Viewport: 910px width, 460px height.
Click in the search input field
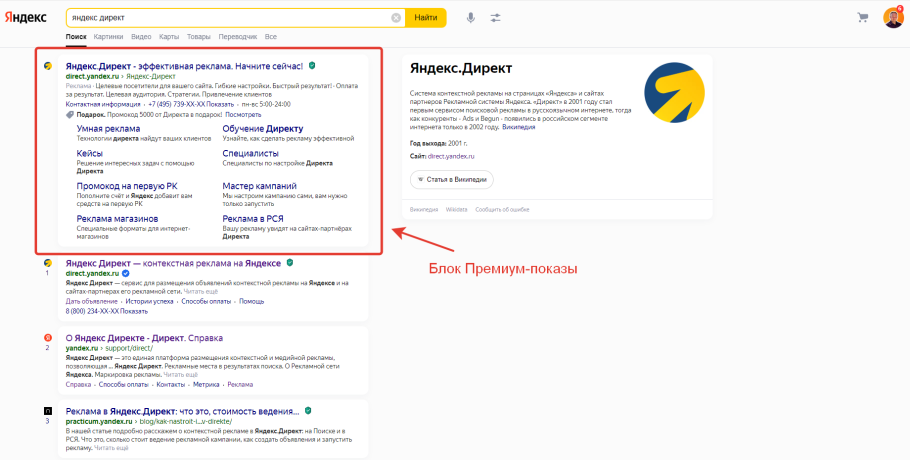point(225,17)
